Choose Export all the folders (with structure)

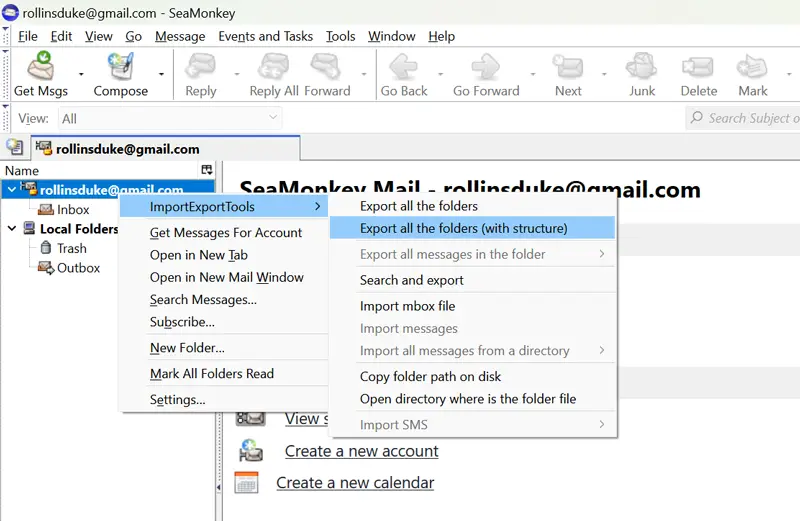click(x=472, y=228)
